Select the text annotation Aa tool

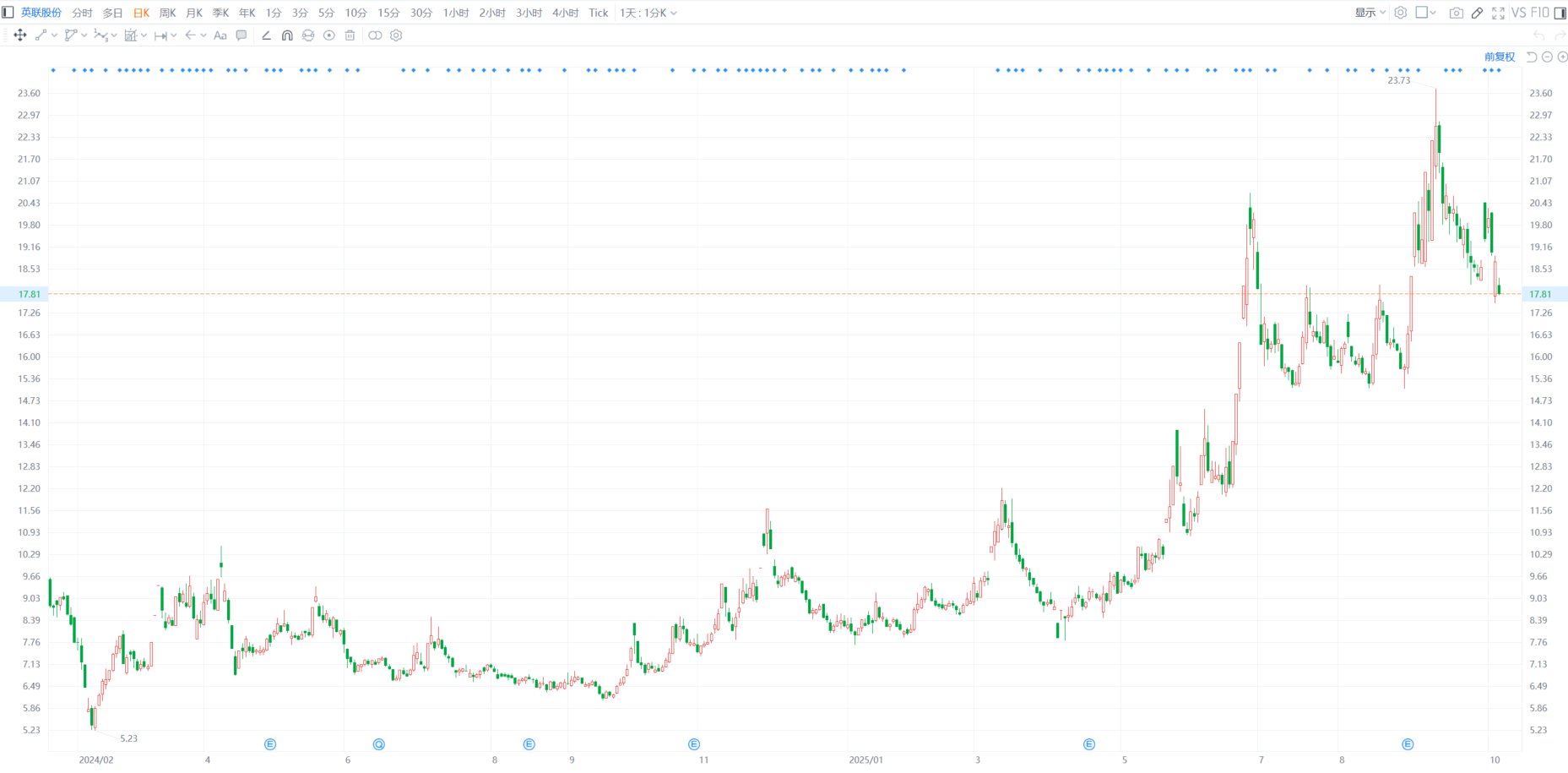click(x=220, y=35)
